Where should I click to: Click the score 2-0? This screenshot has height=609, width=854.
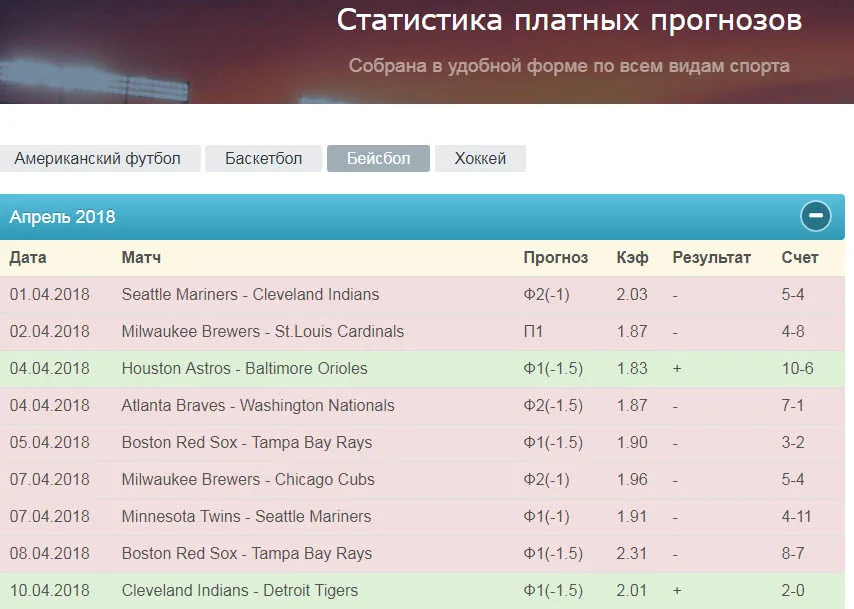pyautogui.click(x=793, y=590)
